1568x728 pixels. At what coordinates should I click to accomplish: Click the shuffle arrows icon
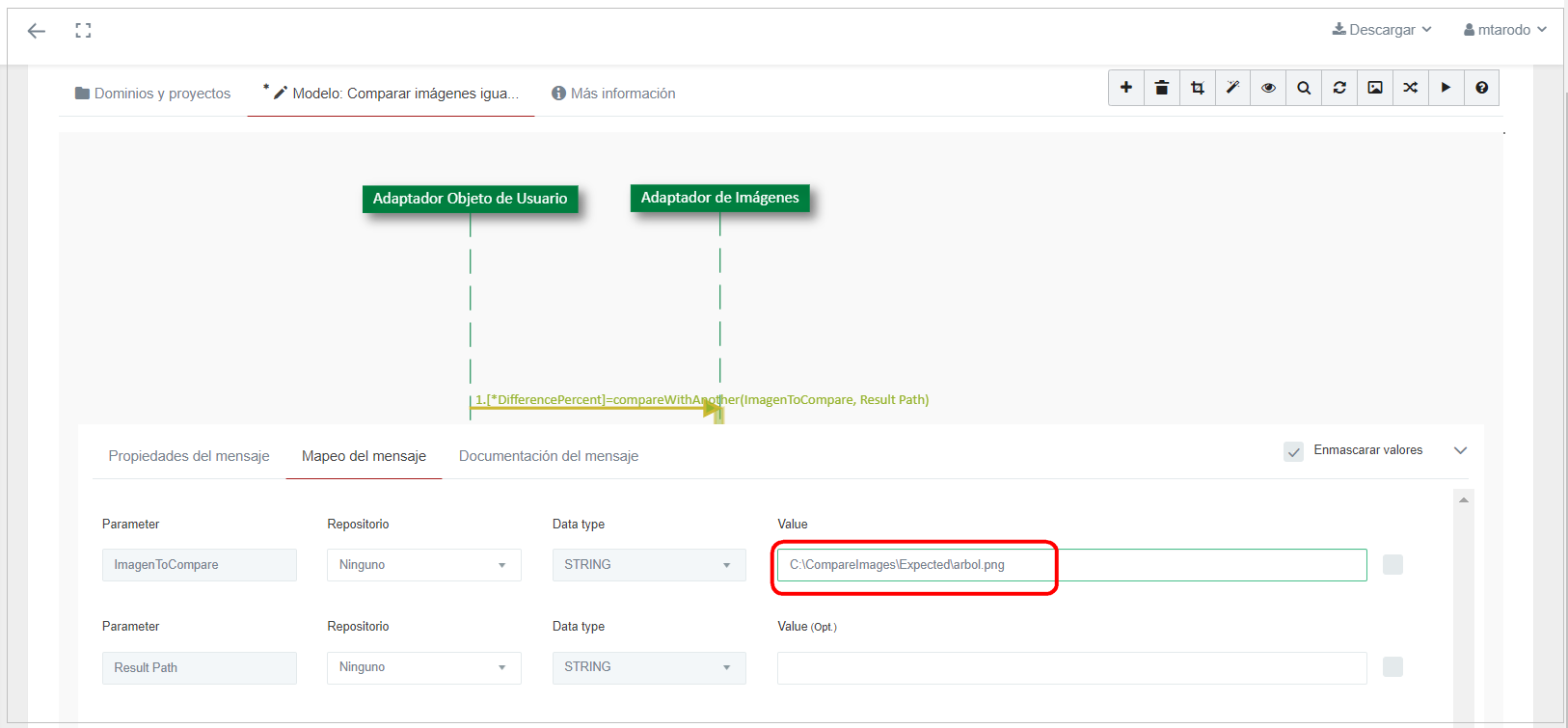click(1410, 88)
